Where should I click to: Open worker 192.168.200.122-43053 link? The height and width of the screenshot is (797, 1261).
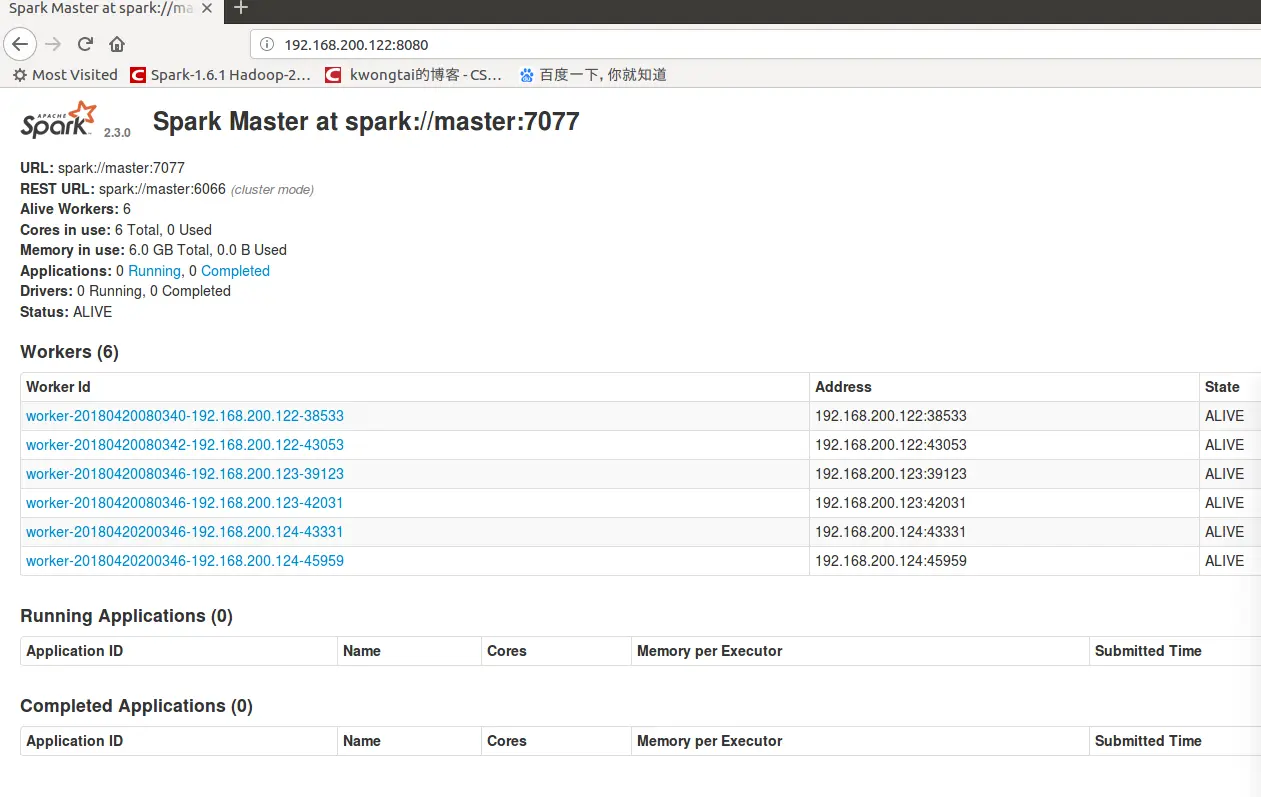185,445
